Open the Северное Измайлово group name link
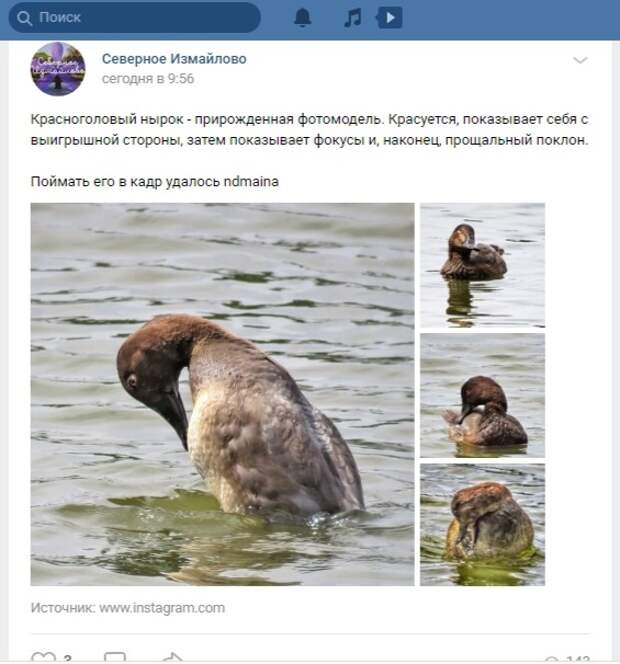This screenshot has width=620, height=664. tap(174, 58)
